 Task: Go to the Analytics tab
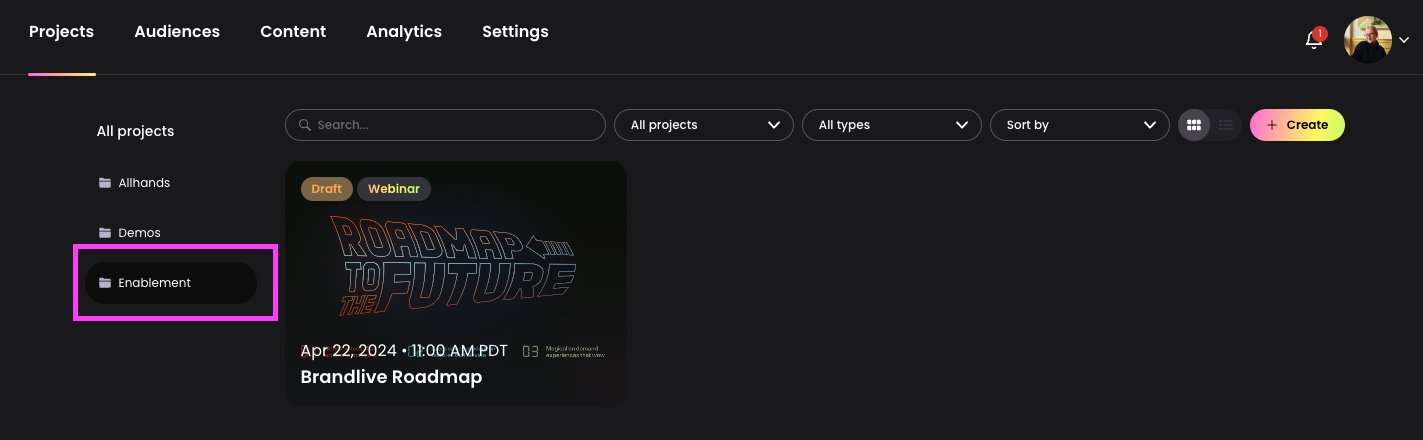coord(404,32)
